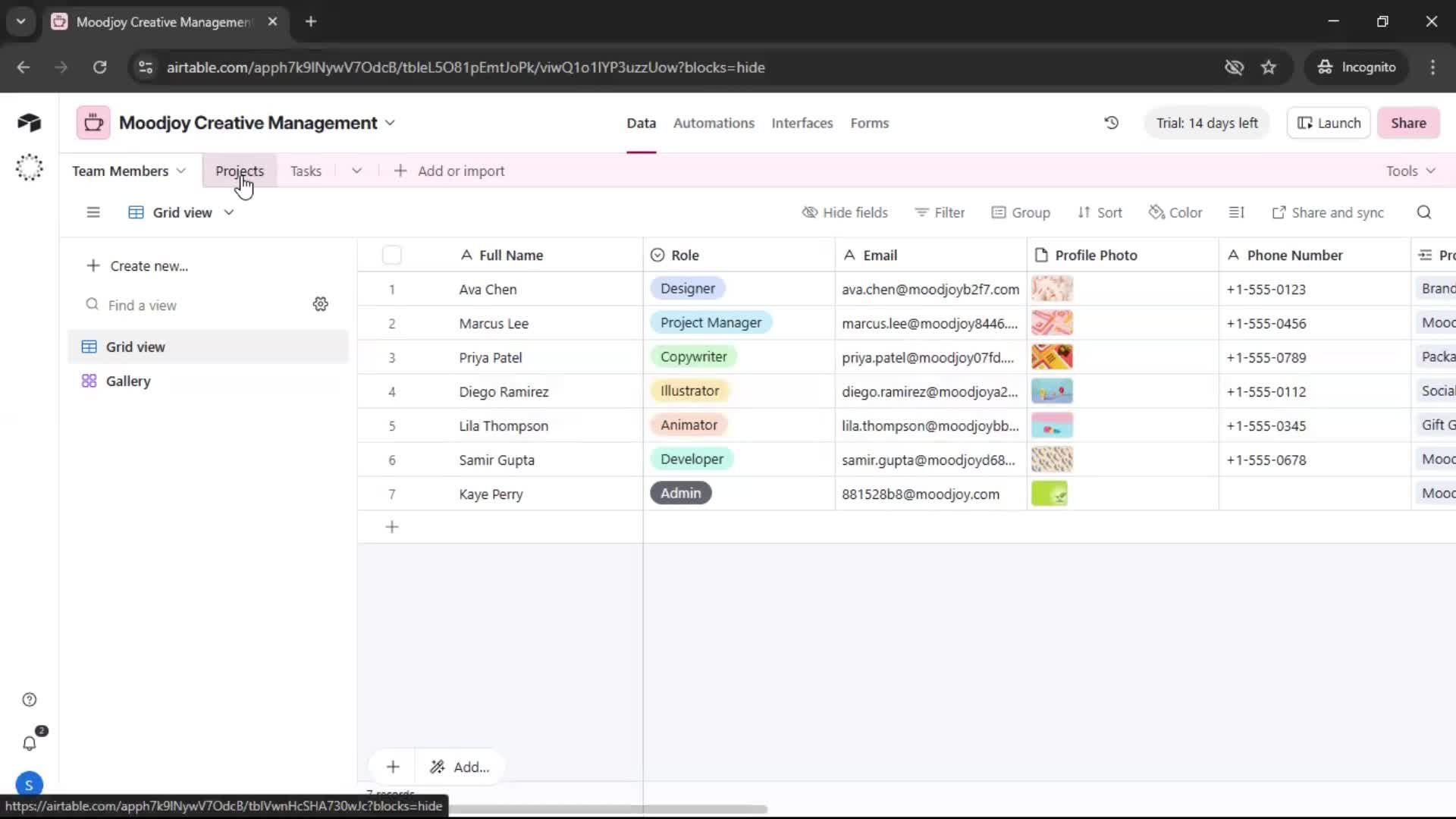
Task: Click the Launch button
Action: (x=1329, y=123)
